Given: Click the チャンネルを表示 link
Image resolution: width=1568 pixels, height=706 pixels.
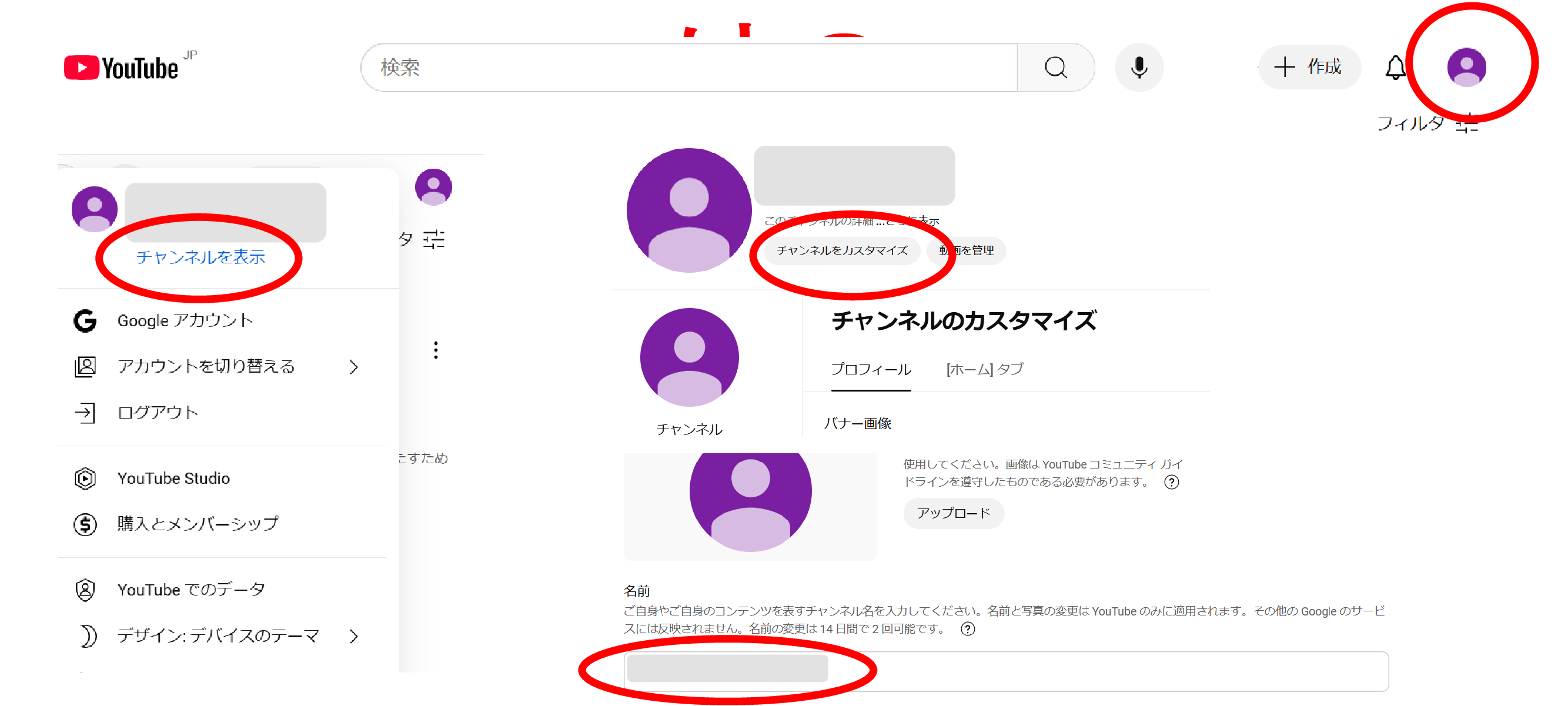Looking at the screenshot, I should (x=200, y=257).
